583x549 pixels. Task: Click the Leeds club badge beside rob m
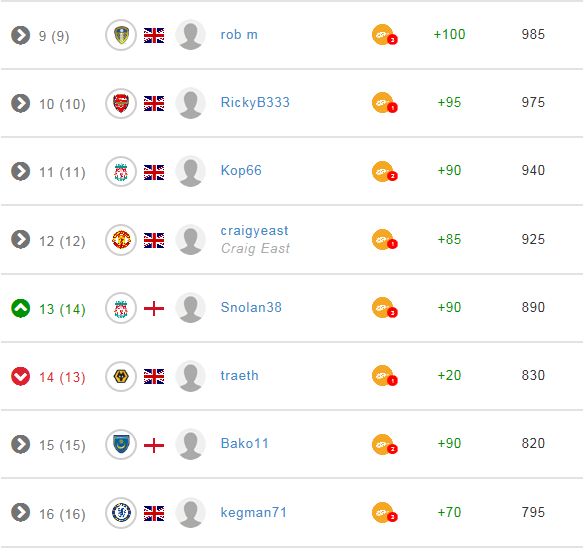(121, 35)
